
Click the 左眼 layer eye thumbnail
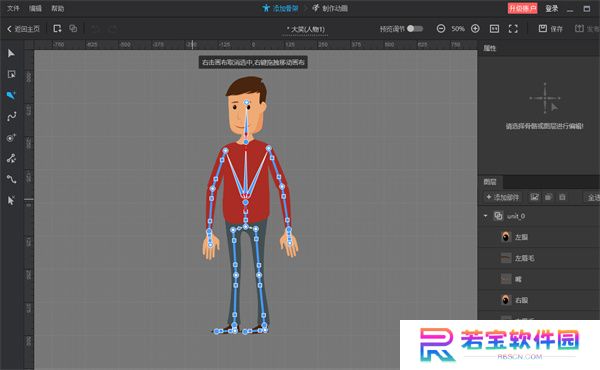coord(506,237)
